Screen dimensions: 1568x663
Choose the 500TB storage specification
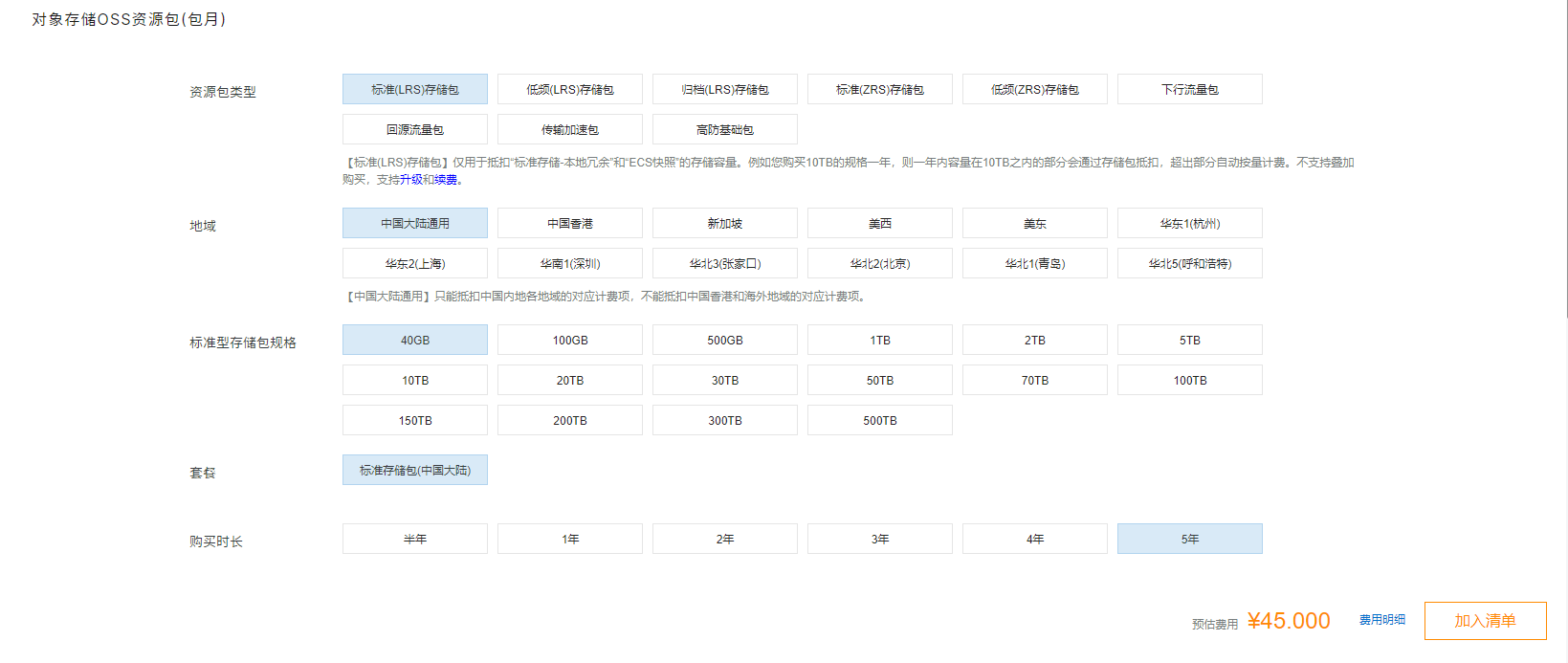tap(879, 420)
